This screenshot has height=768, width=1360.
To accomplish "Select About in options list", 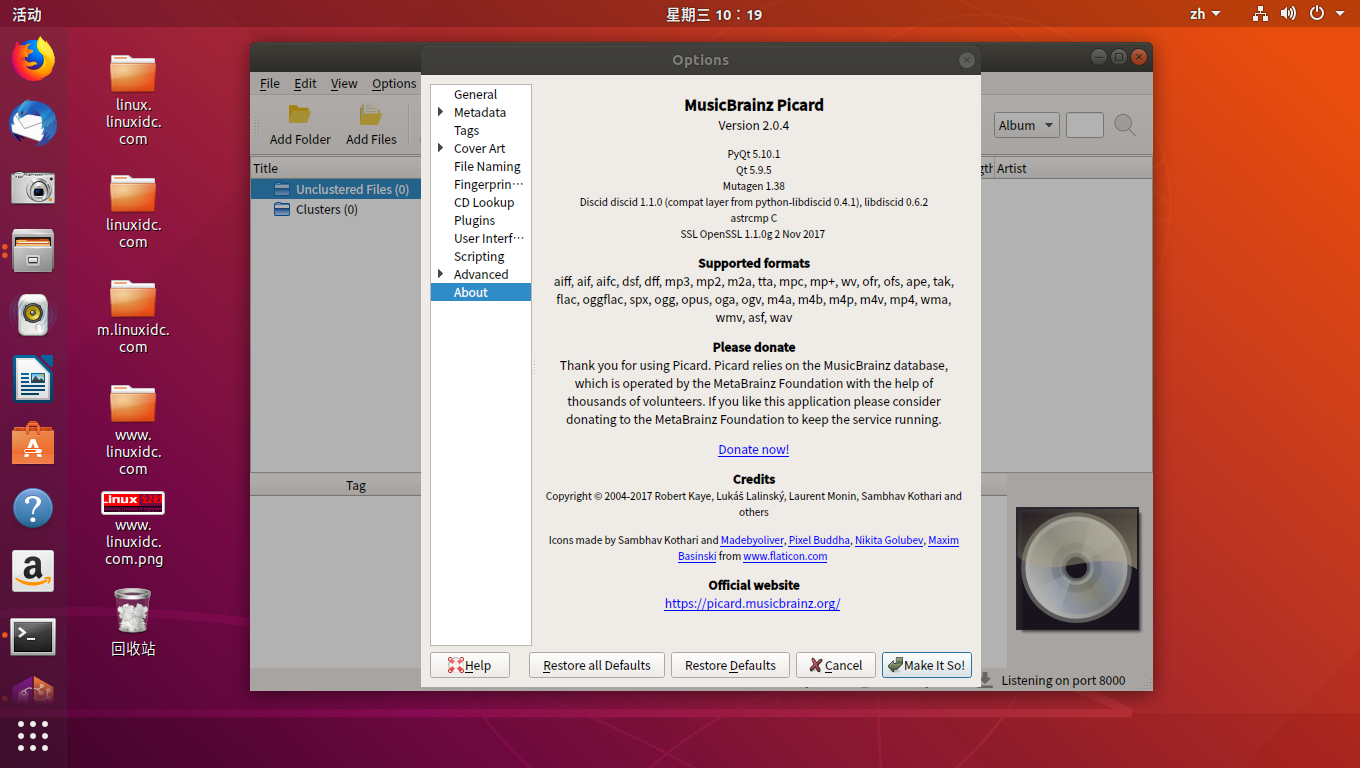I will (x=481, y=292).
